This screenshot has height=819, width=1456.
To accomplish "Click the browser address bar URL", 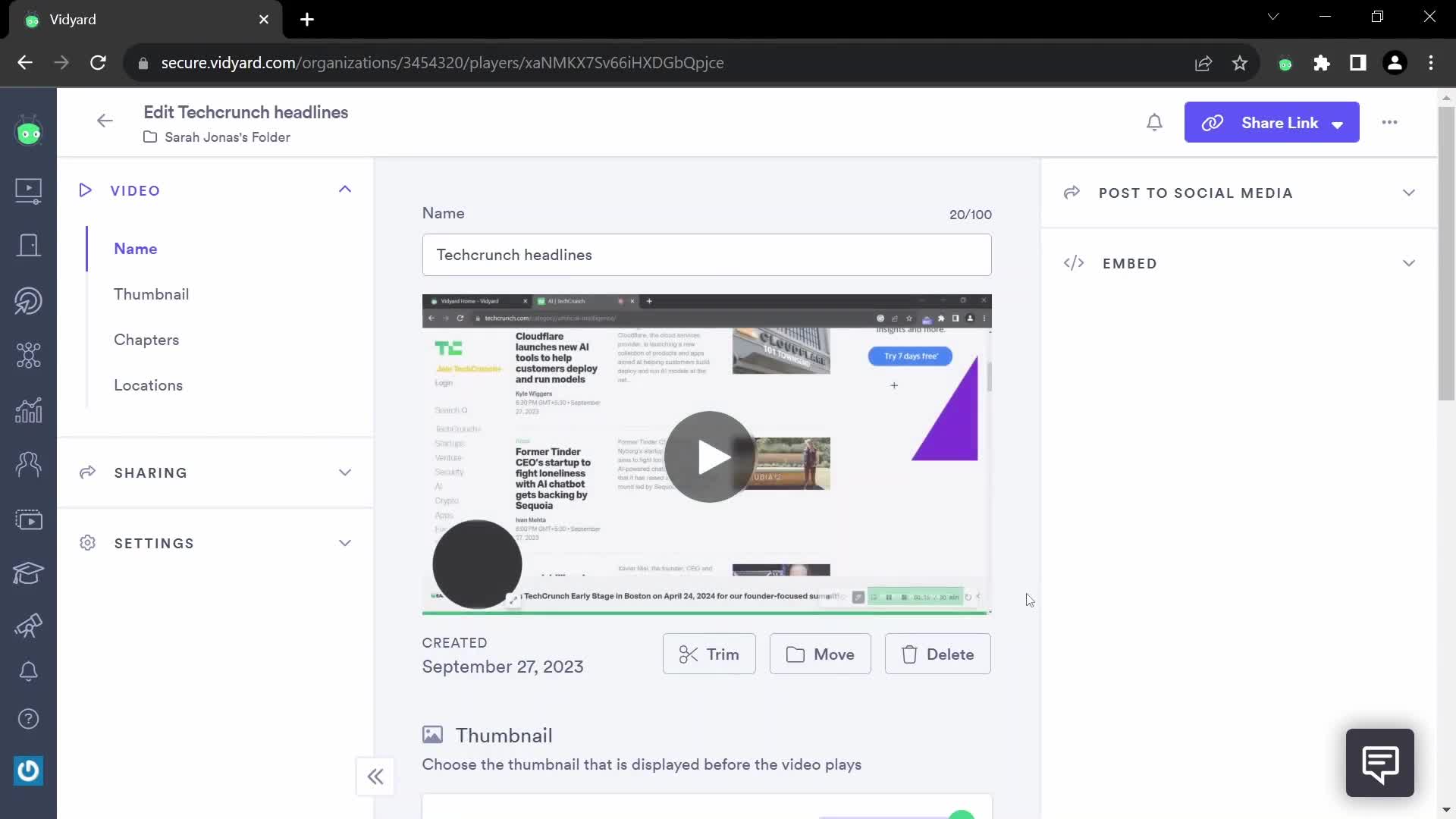I will [x=442, y=63].
